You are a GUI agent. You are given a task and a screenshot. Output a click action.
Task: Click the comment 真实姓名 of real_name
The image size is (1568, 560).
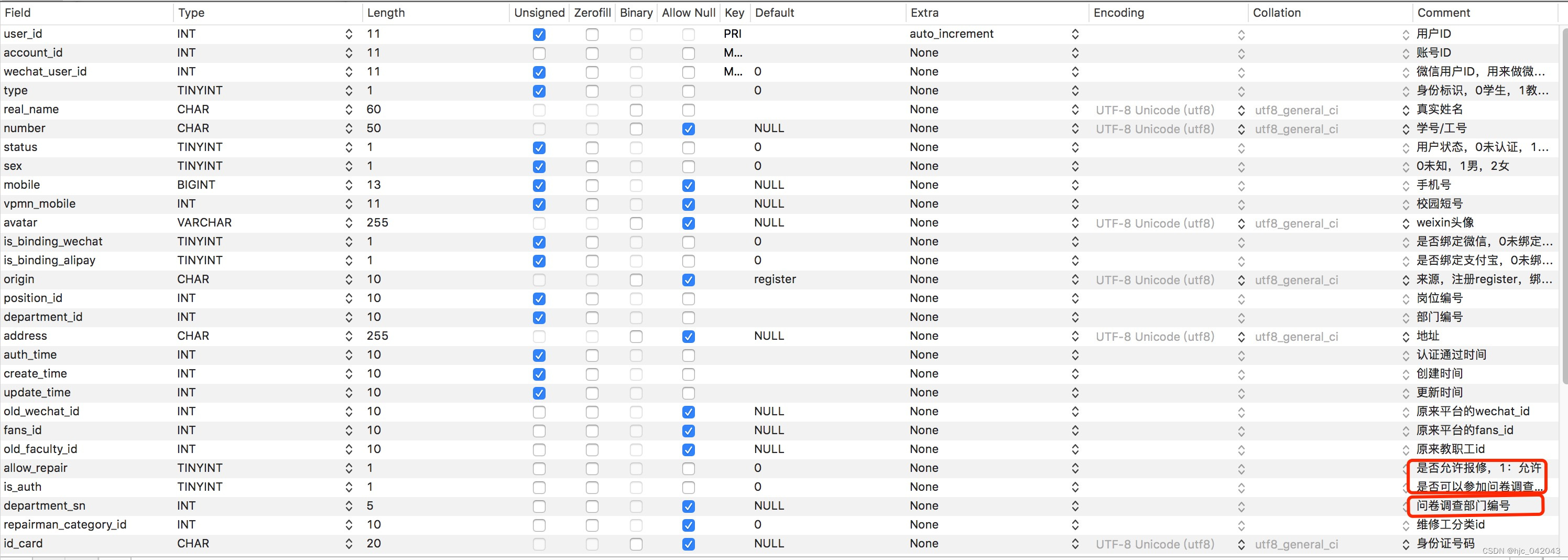coord(1440,110)
